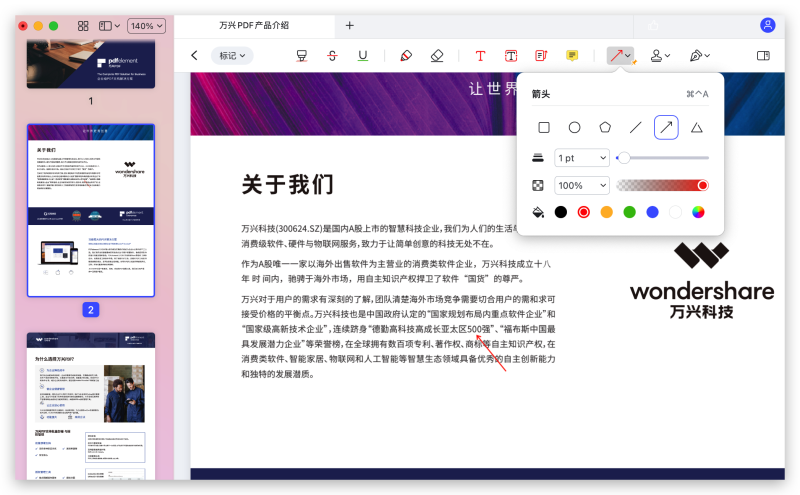The width and height of the screenshot is (800, 495).
Task: Click the line thickness slider
Action: tap(663, 158)
